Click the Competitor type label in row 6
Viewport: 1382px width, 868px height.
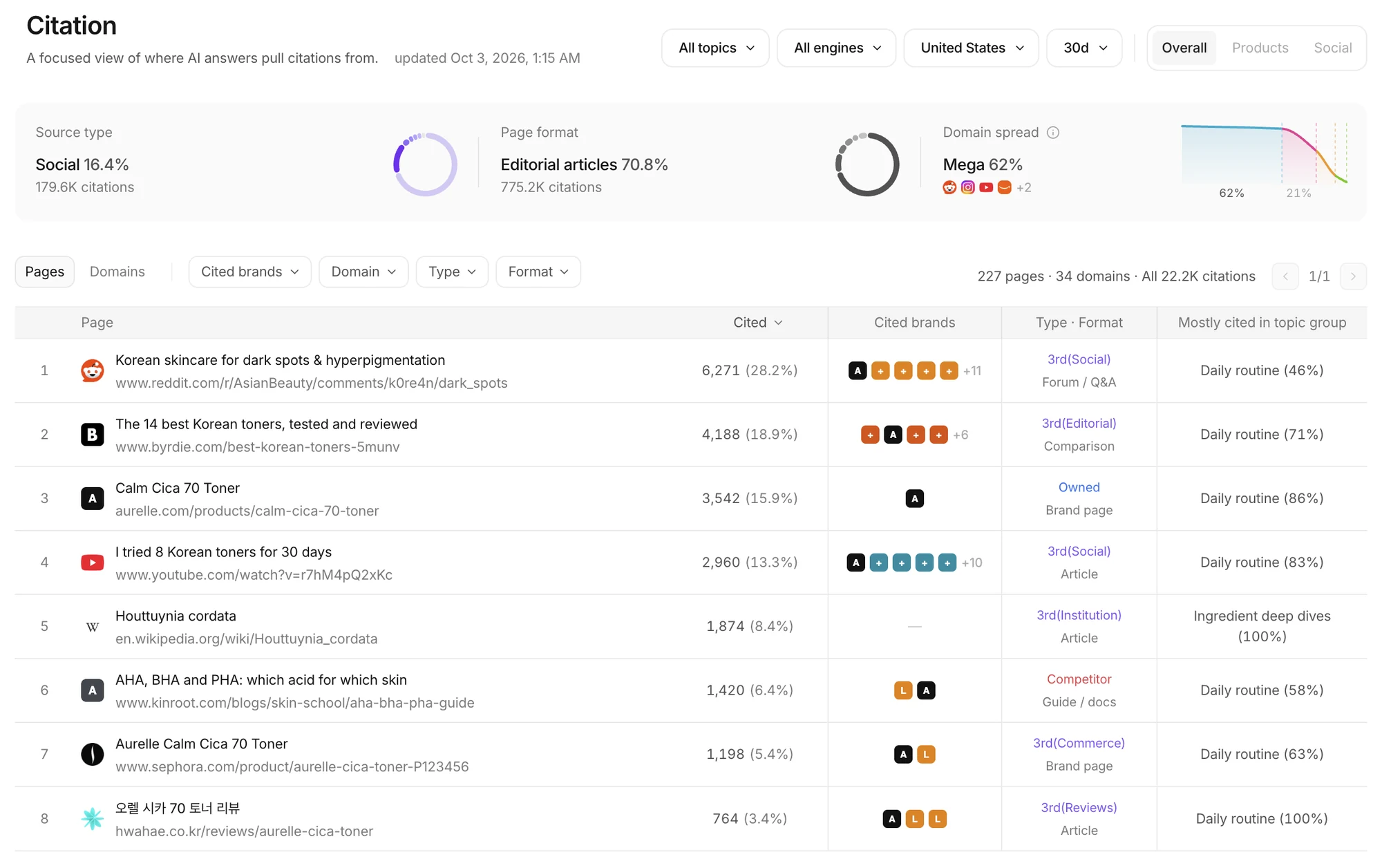(x=1079, y=679)
